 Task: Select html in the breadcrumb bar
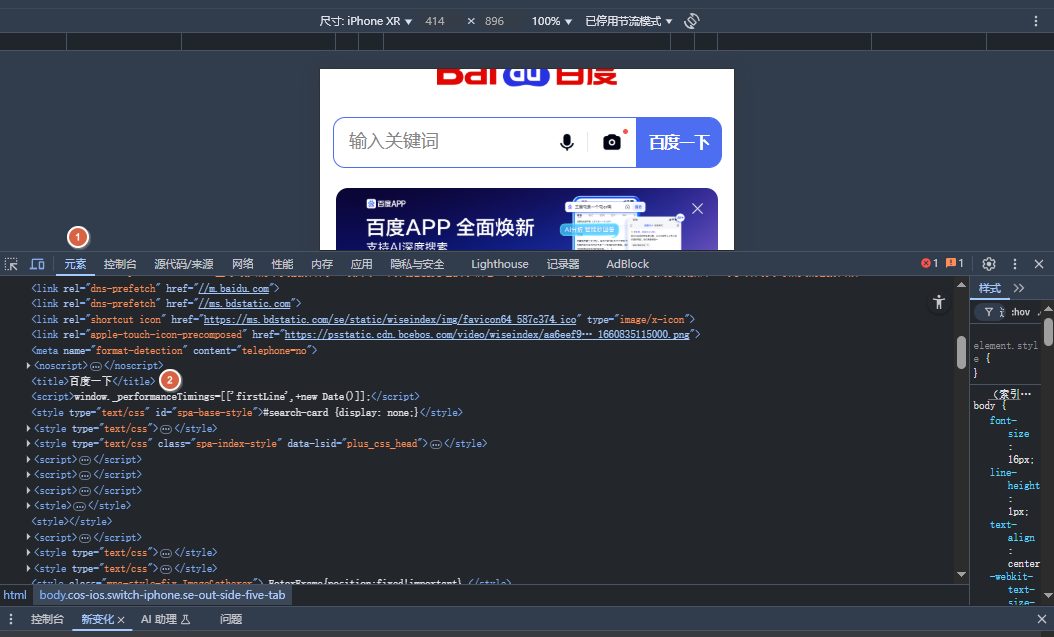point(15,595)
